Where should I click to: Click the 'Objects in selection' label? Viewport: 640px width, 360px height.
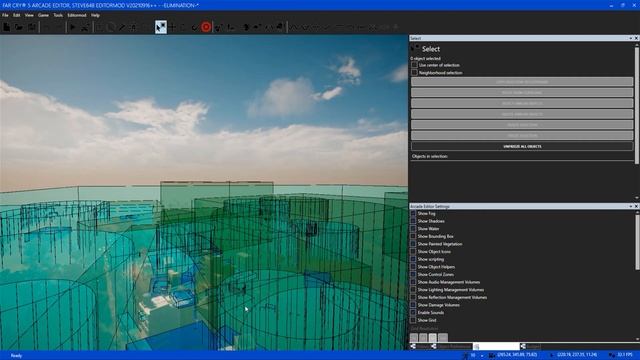coord(429,156)
